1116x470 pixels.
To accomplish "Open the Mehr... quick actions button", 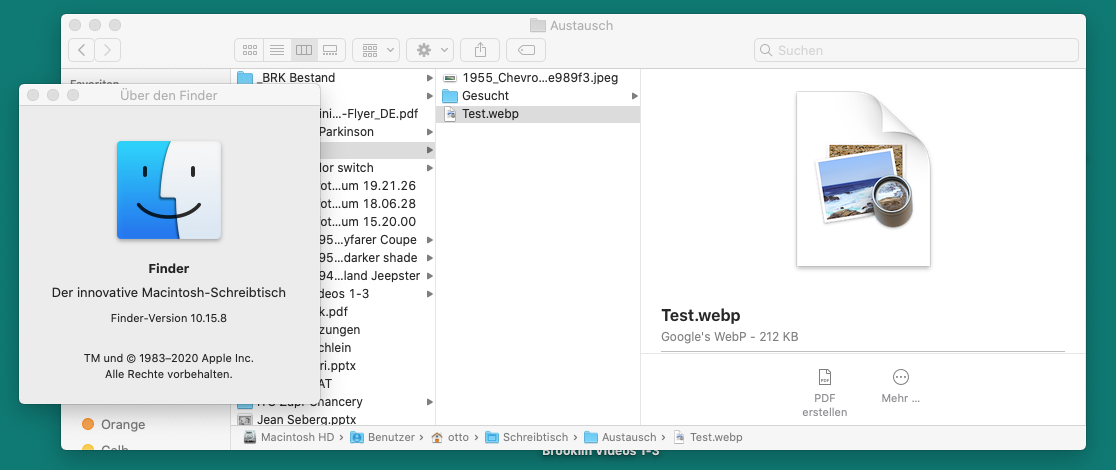I will pyautogui.click(x=900, y=385).
